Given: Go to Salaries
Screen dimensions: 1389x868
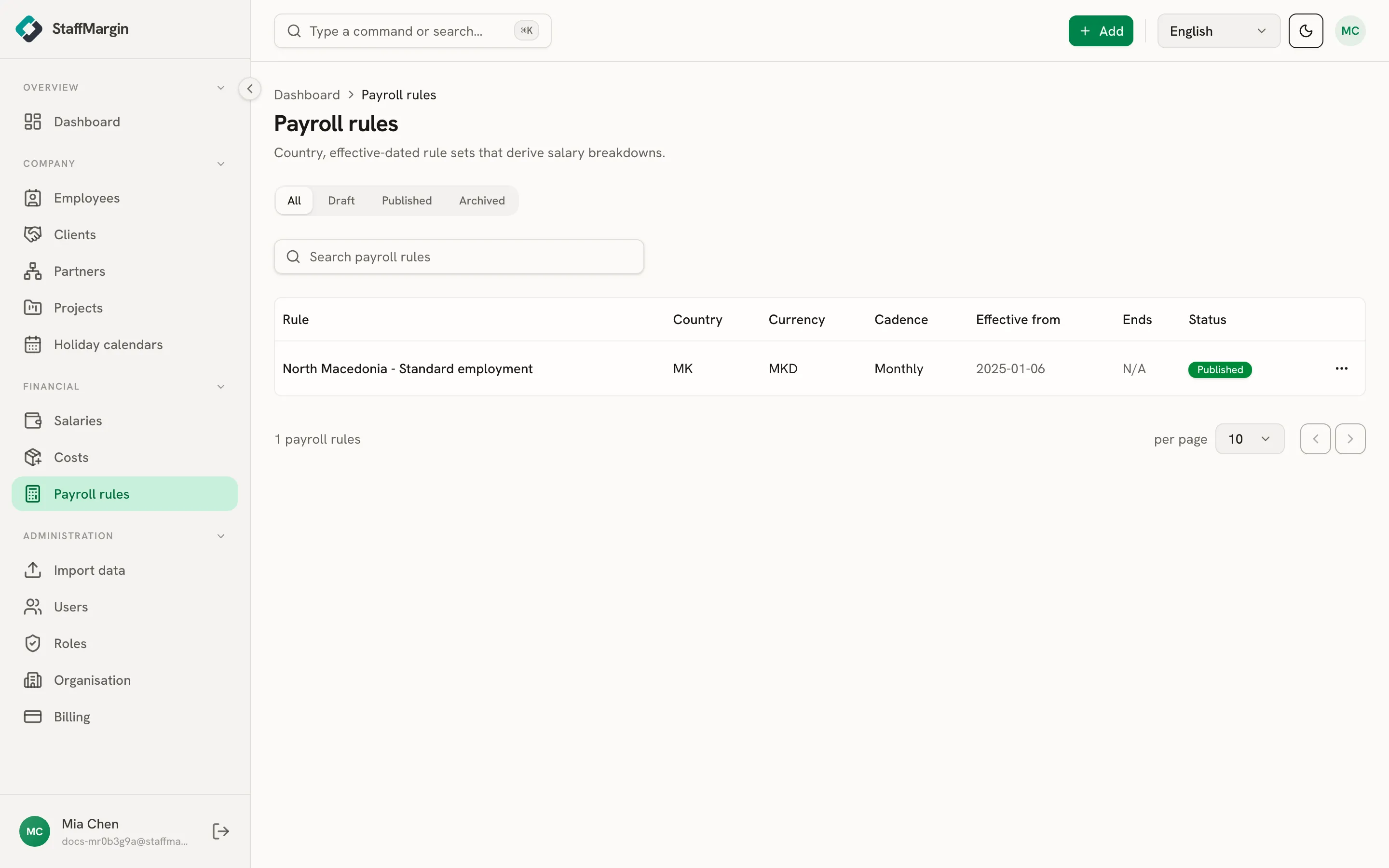Looking at the screenshot, I should pyautogui.click(x=124, y=421).
